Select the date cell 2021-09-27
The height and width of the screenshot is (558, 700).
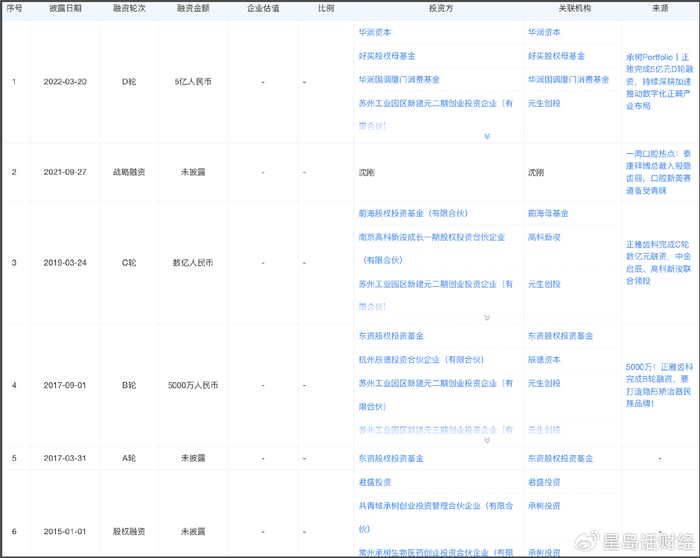(x=65, y=172)
